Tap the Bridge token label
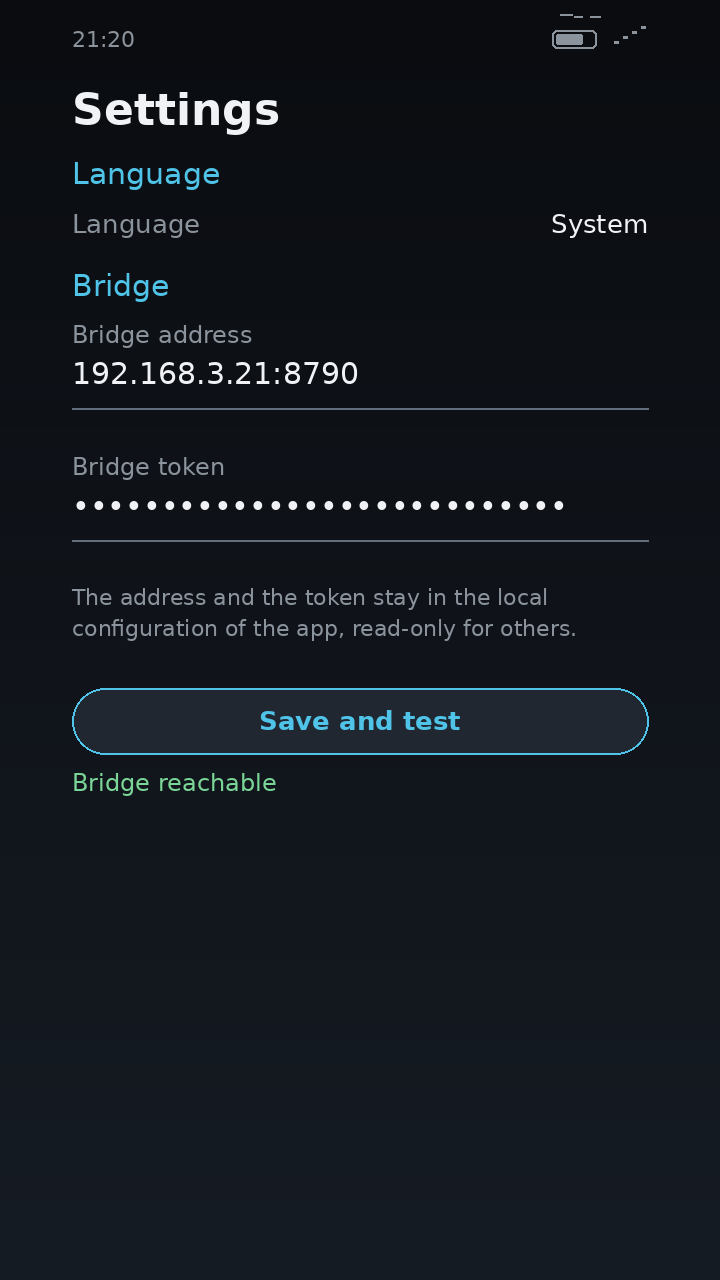 pos(148,467)
